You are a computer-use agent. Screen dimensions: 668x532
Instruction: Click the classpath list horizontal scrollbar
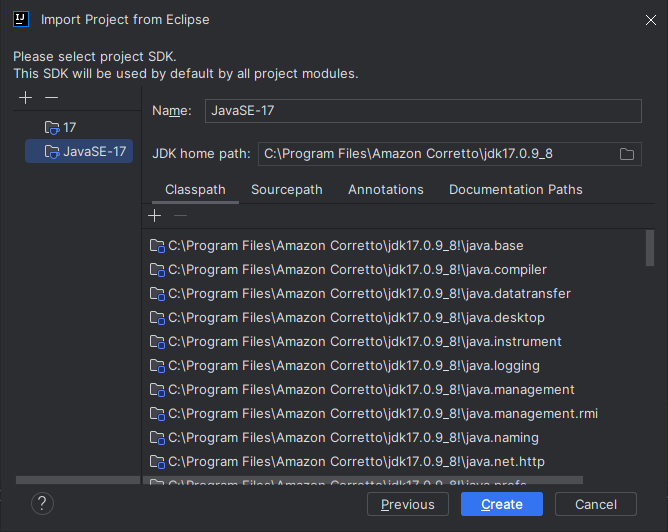click(x=363, y=480)
